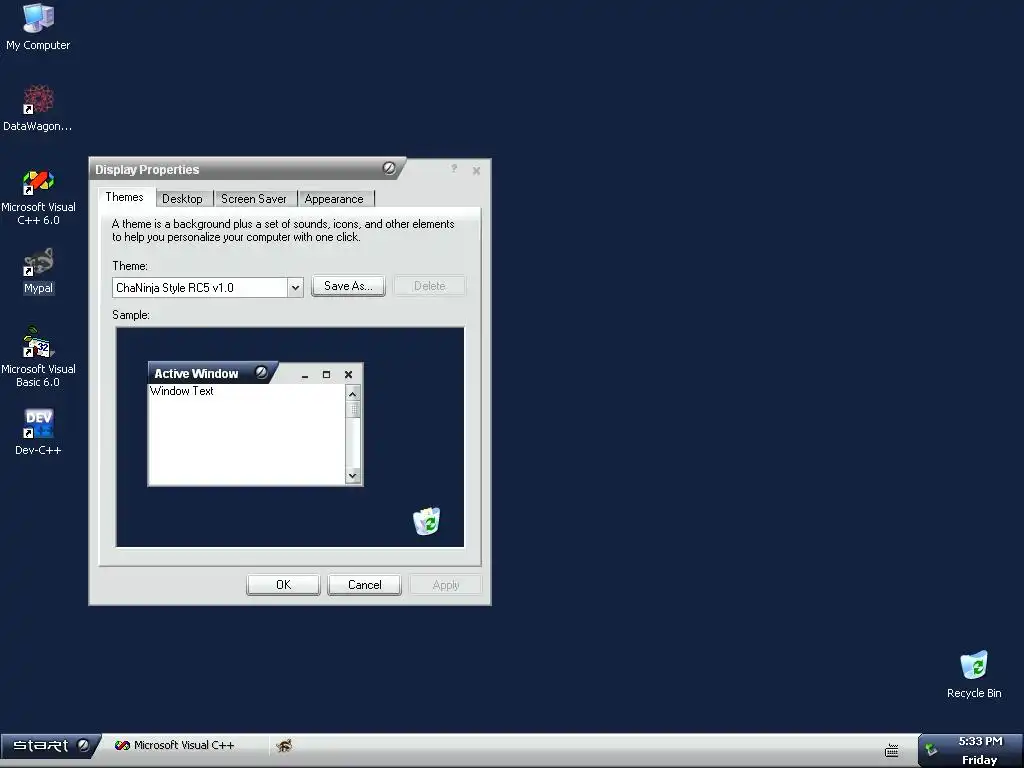This screenshot has width=1024, height=768.
Task: Close the Display Properties dialog
Action: (x=476, y=170)
